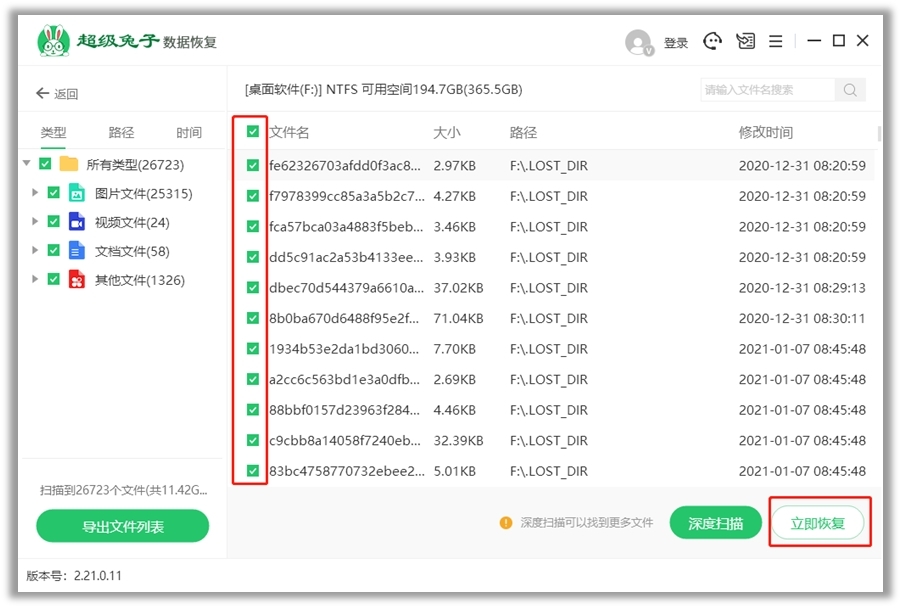Click the 71.04KB size cell
Image resolution: width=902 pixels, height=608 pixels.
(x=458, y=318)
